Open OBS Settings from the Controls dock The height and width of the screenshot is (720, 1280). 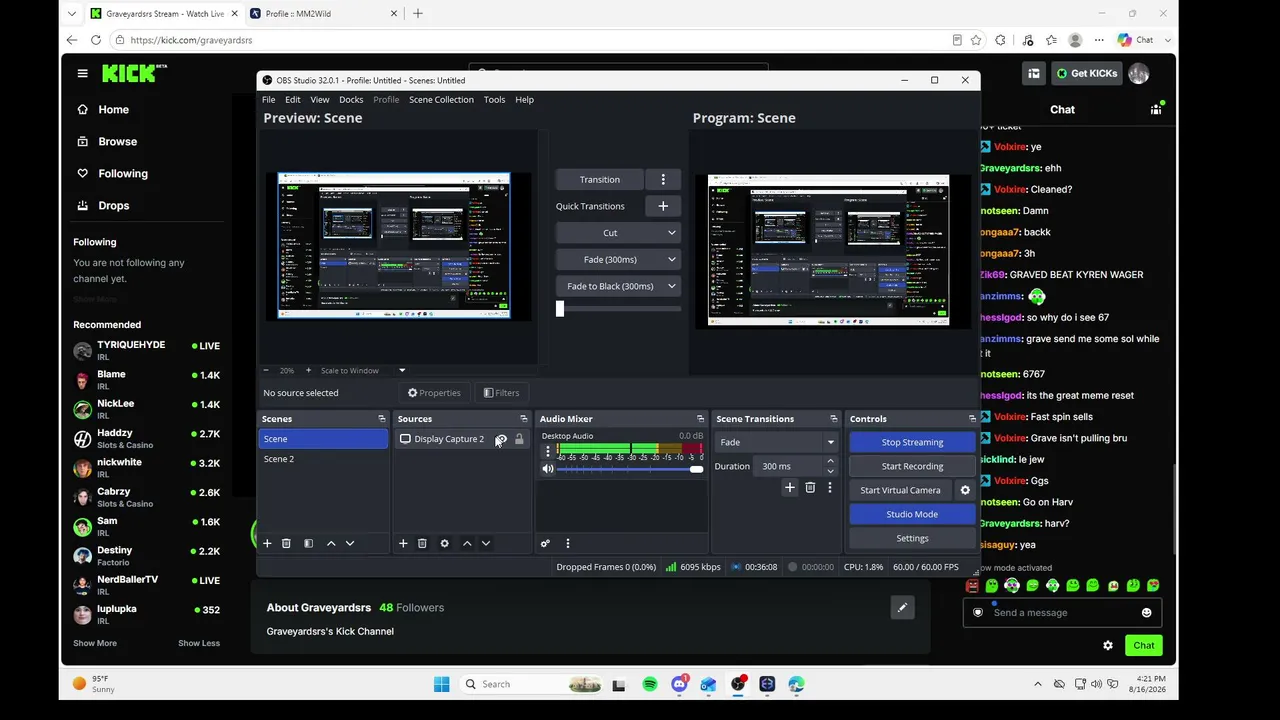(912, 538)
